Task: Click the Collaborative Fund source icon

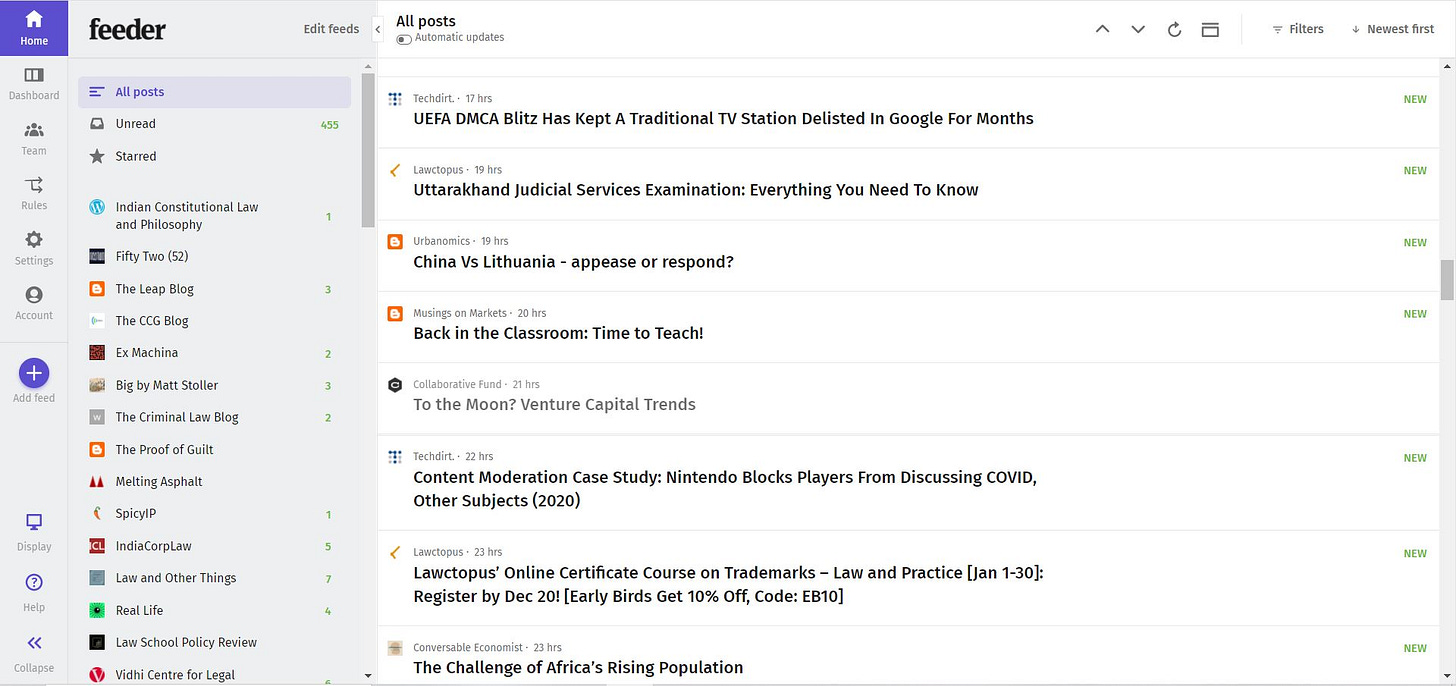Action: click(395, 384)
